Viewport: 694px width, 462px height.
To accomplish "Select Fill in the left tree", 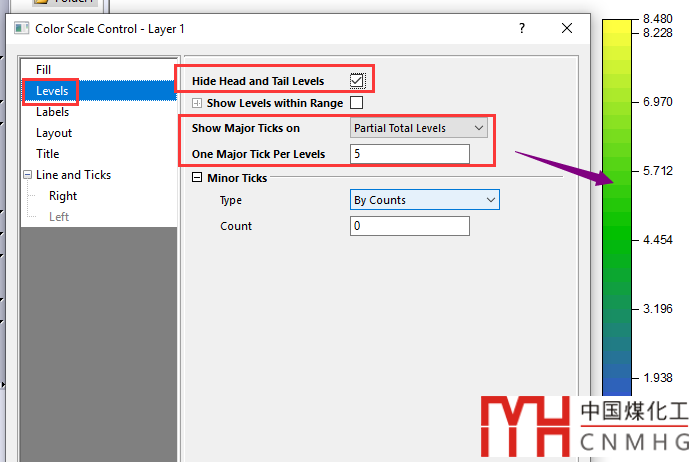I will tap(43, 69).
